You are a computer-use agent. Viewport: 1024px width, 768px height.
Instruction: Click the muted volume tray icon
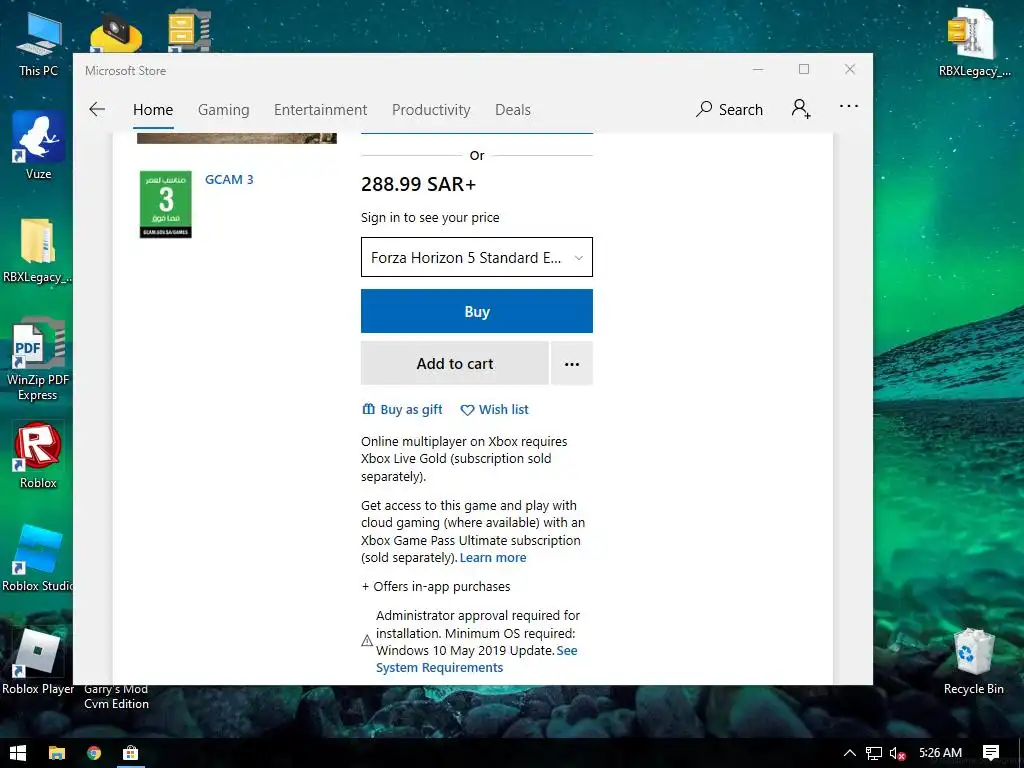coord(897,754)
